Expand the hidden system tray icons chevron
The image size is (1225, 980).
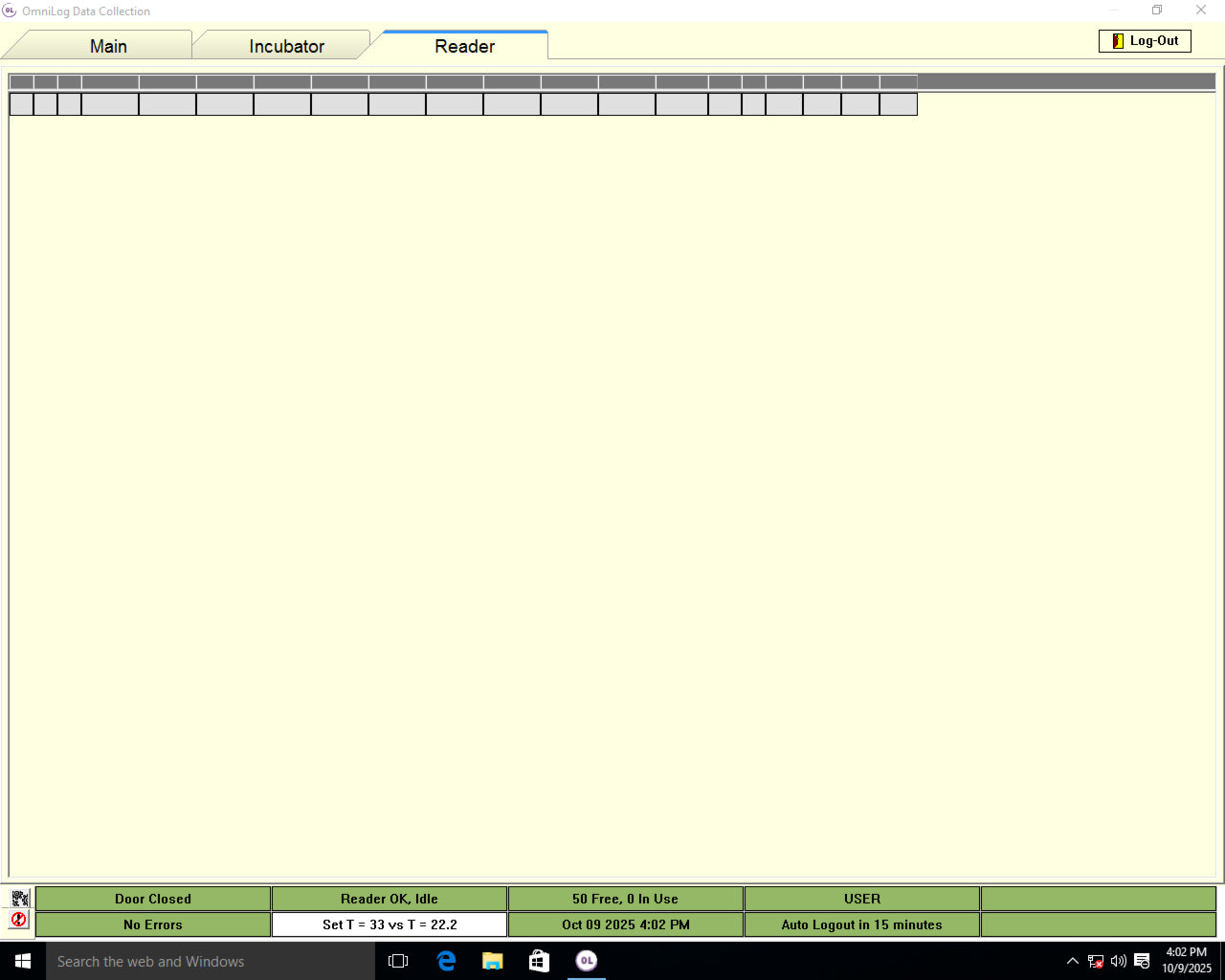1072,961
